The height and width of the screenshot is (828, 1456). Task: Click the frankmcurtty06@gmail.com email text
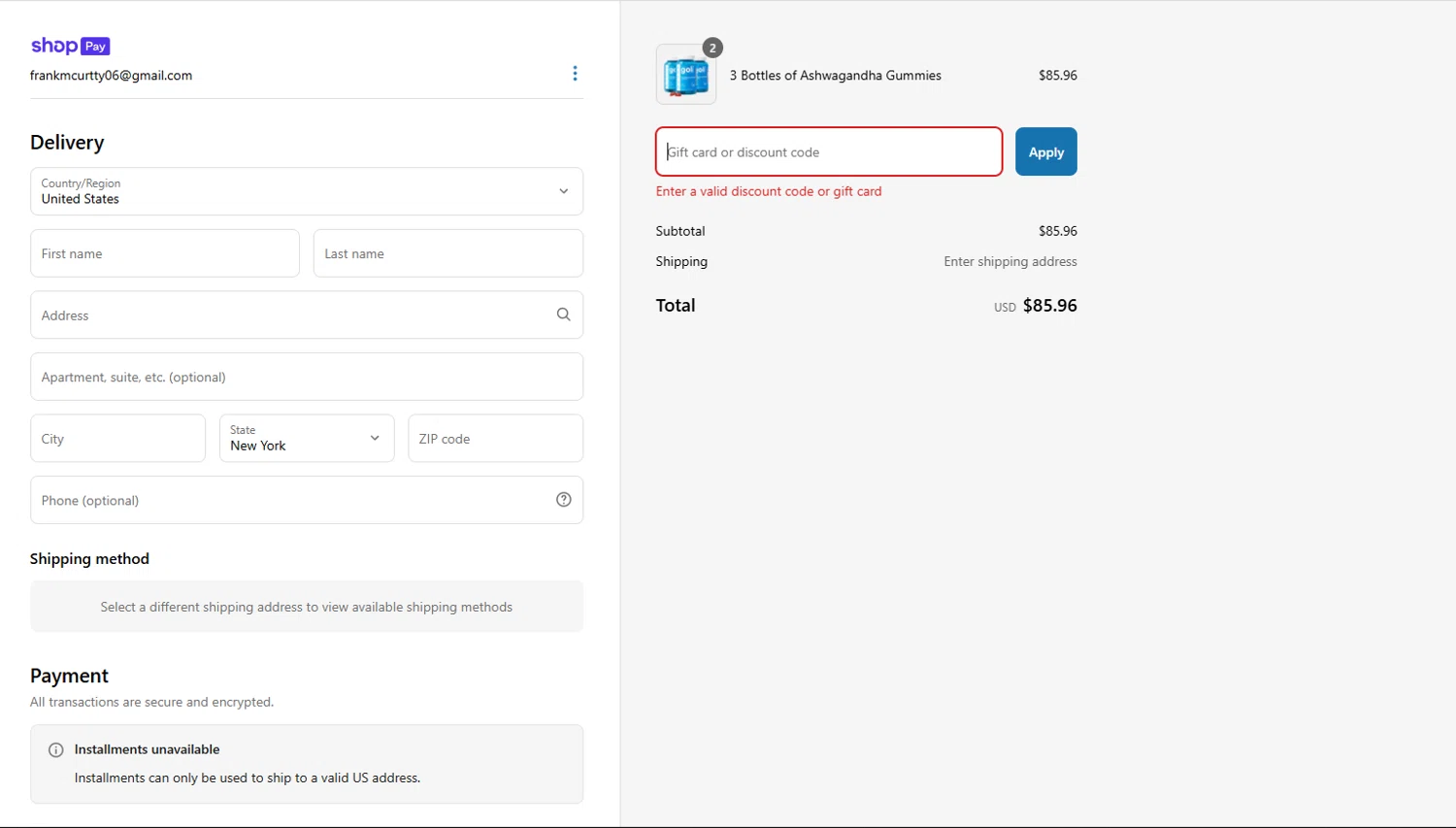[111, 76]
